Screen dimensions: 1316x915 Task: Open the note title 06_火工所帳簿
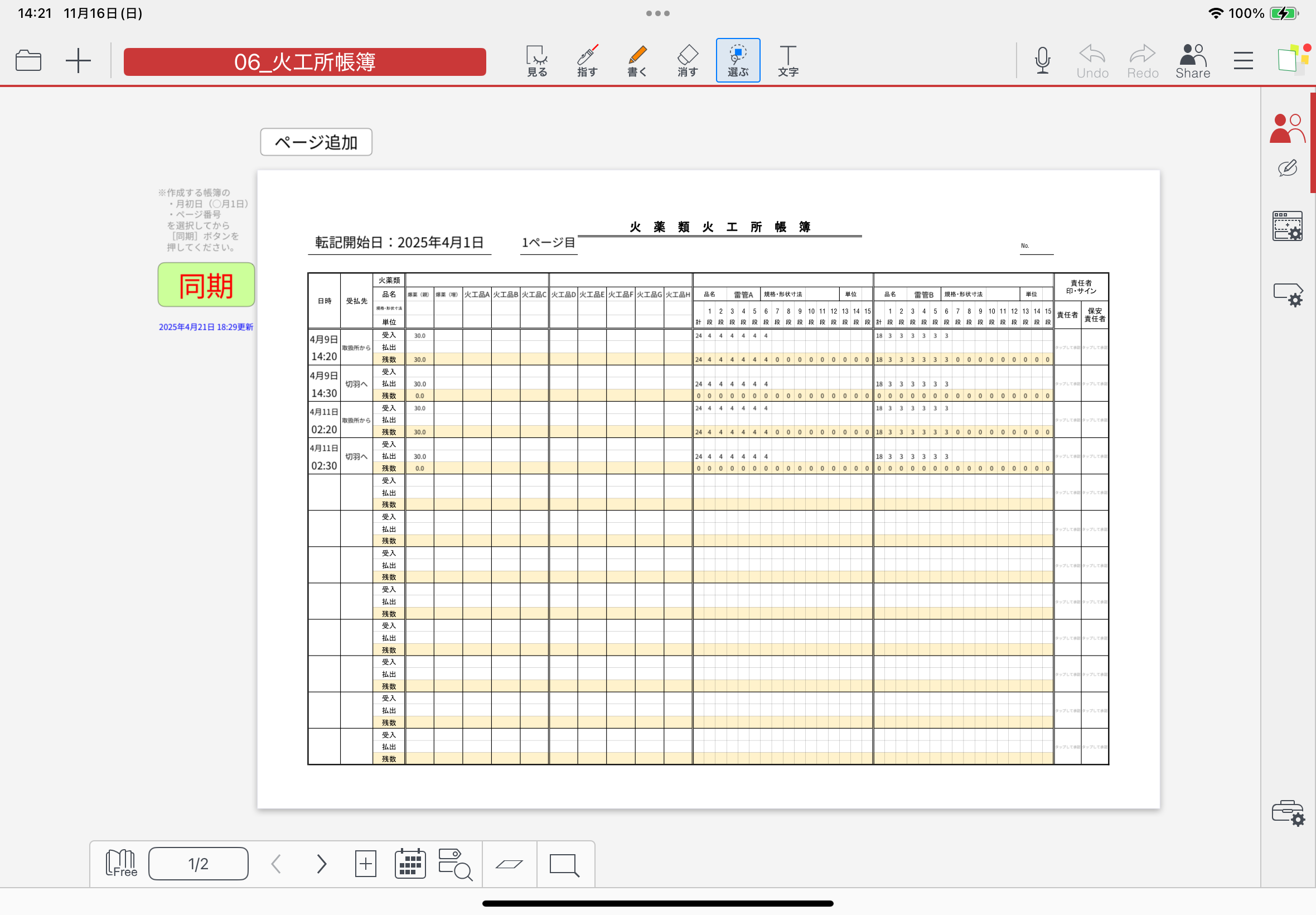pos(304,61)
